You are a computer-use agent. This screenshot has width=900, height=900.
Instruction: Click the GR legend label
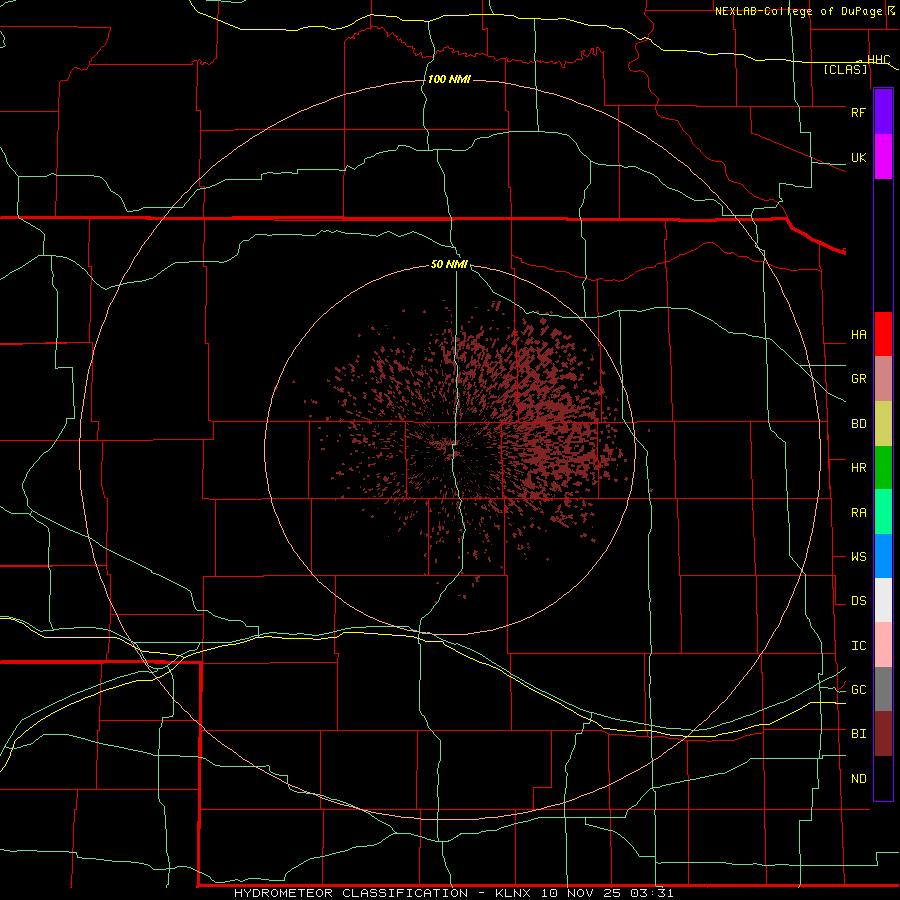[858, 379]
